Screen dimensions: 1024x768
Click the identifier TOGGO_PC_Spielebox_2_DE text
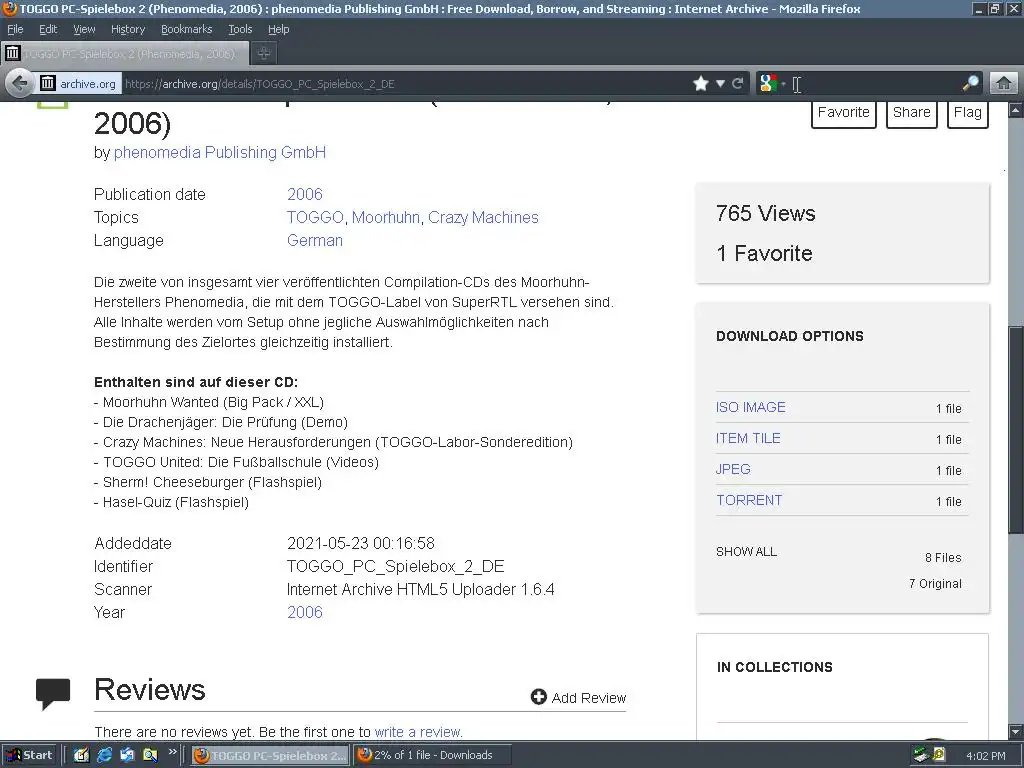point(396,566)
